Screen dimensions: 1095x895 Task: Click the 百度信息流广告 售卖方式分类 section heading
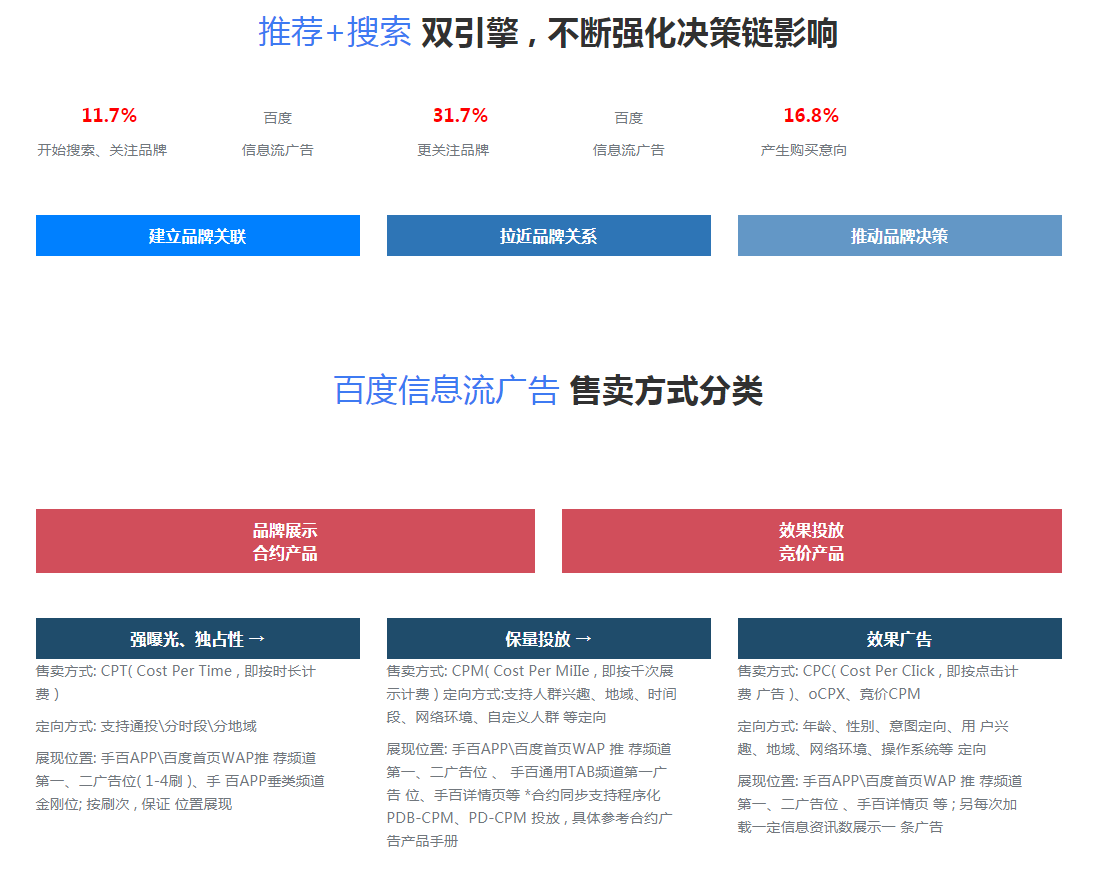pos(547,390)
